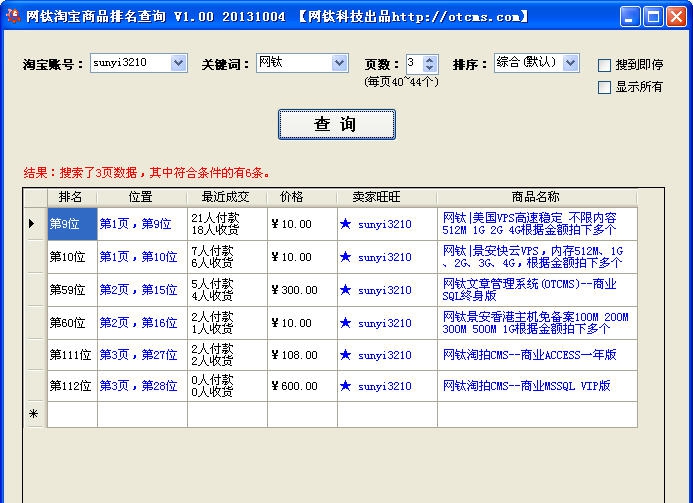The width and height of the screenshot is (693, 503).
Task: Open product link 网钛|美国VPS高速稳定
Action: pos(529,224)
